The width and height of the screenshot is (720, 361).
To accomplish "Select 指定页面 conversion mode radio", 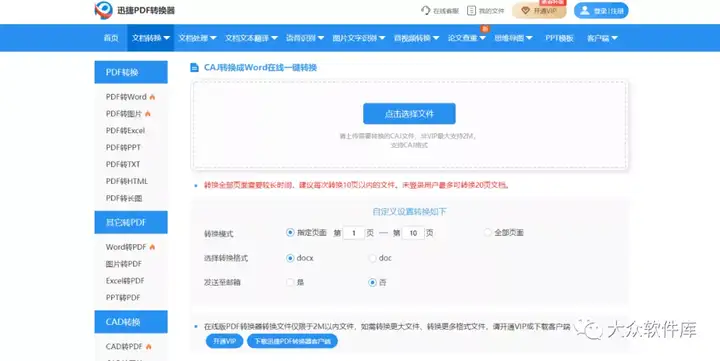I will pyautogui.click(x=290, y=233).
